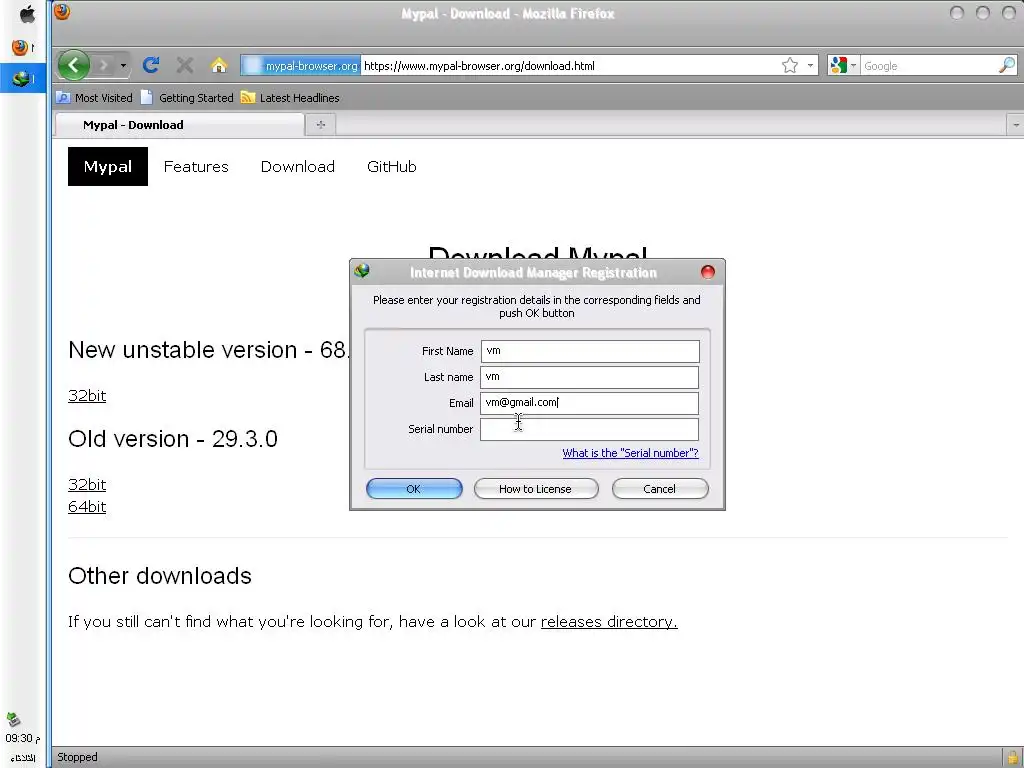The width and height of the screenshot is (1024, 768).
Task: Click the Serial number field
Action: pos(590,429)
